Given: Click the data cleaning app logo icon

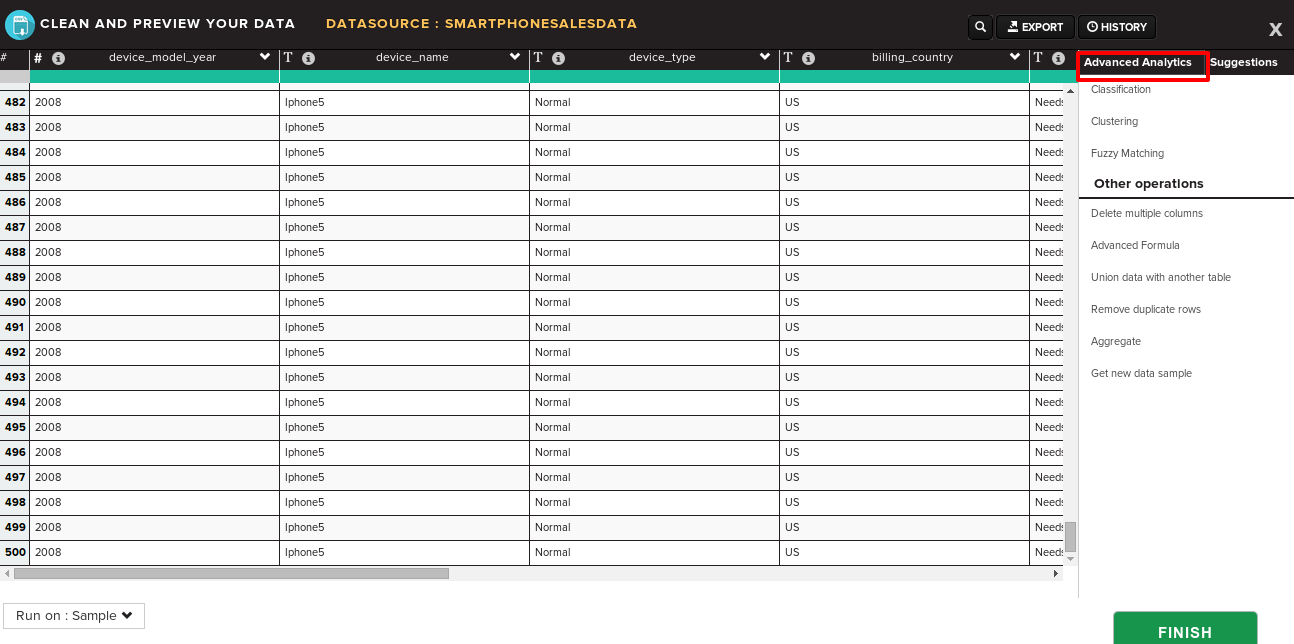Looking at the screenshot, I should pyautogui.click(x=19, y=25).
